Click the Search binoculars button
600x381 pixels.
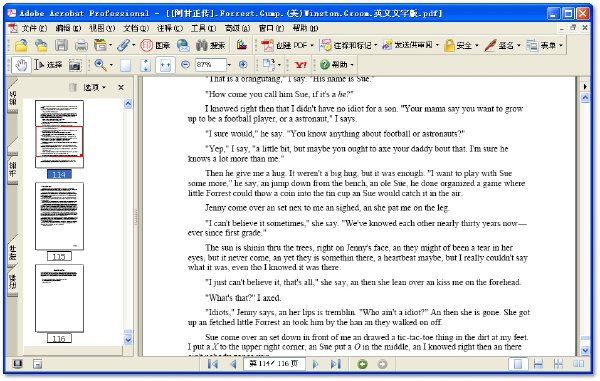[210, 46]
